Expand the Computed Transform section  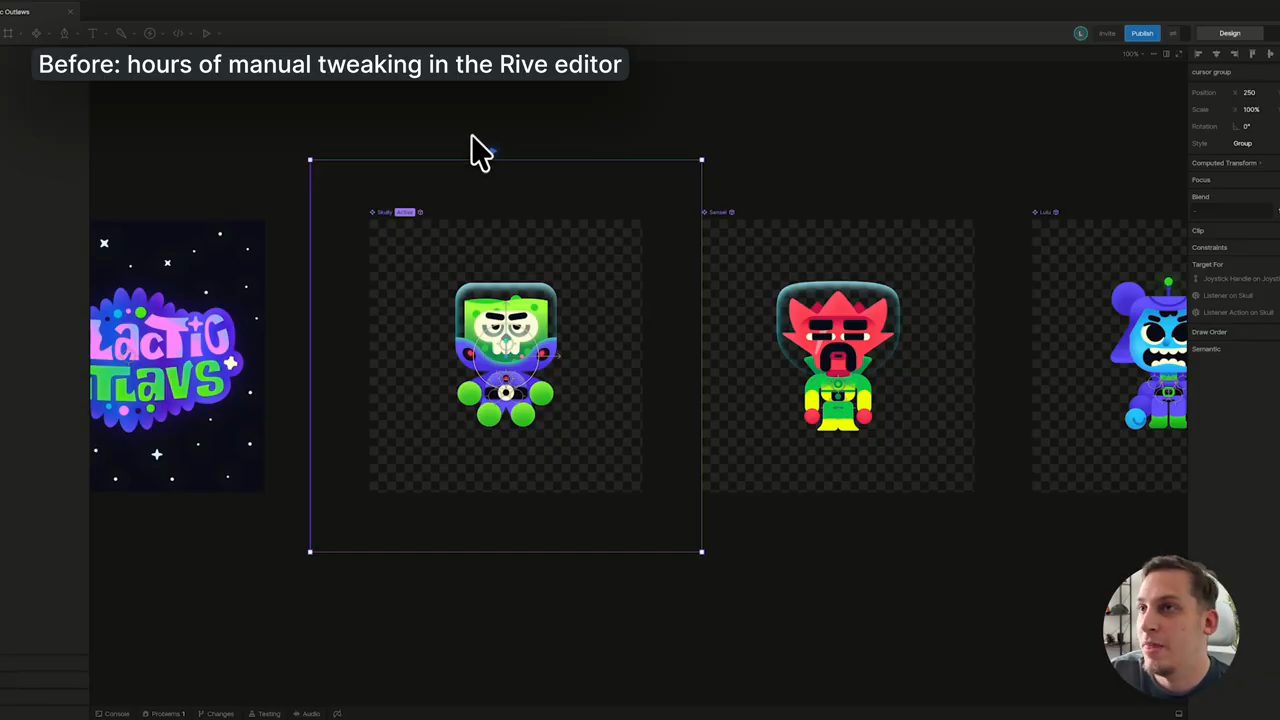coord(1226,163)
